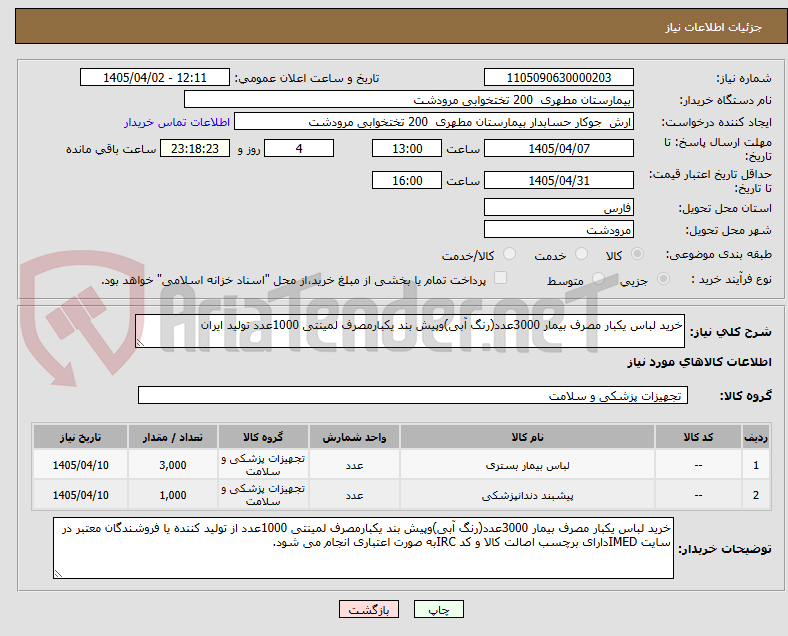The height and width of the screenshot is (636, 788).
Task: Click the response deadline date 1405/04/07
Action: click(559, 148)
